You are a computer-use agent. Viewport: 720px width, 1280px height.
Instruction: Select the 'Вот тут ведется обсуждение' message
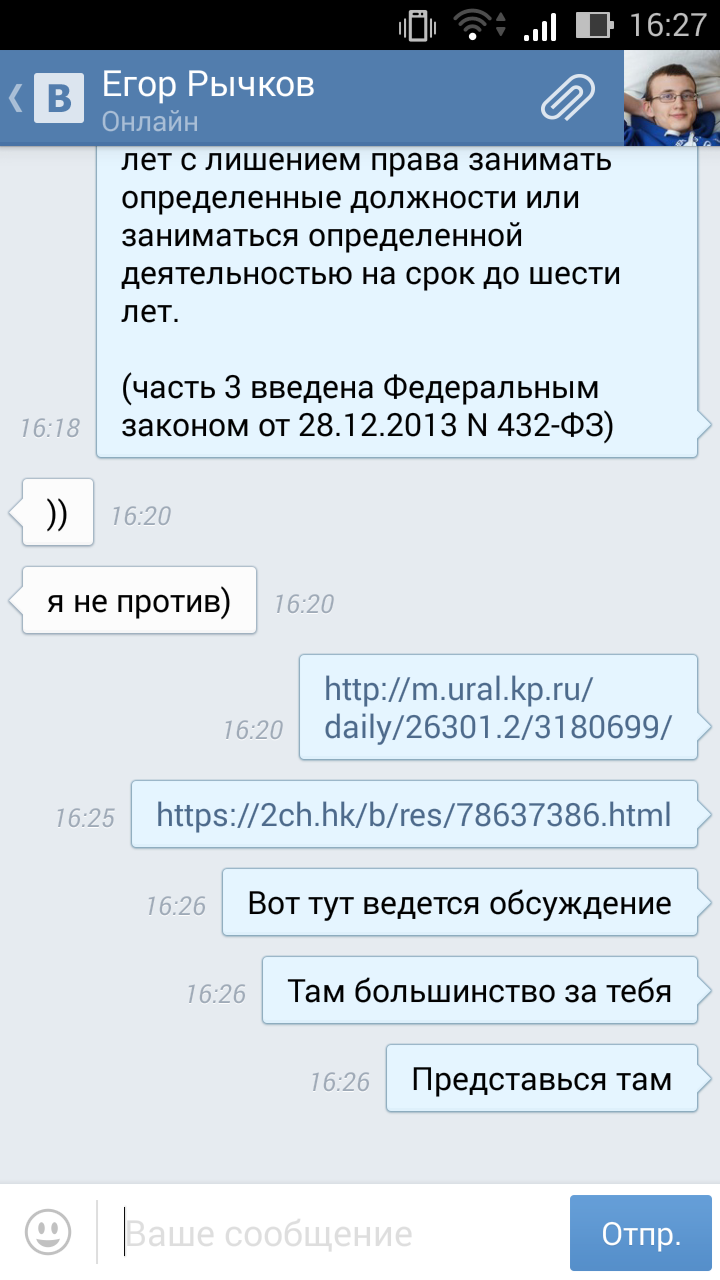[459, 903]
